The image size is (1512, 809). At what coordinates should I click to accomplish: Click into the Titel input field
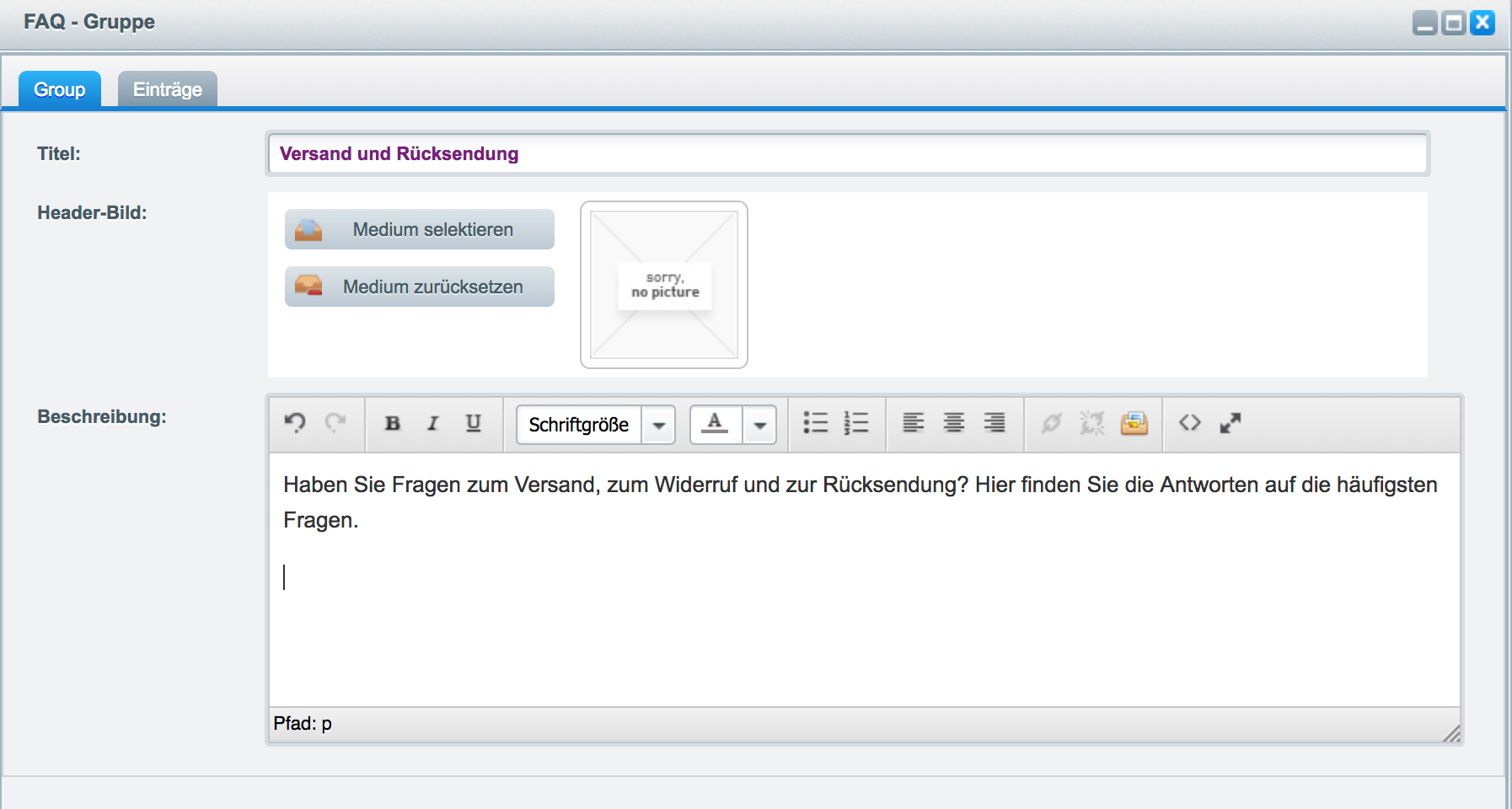coord(848,153)
